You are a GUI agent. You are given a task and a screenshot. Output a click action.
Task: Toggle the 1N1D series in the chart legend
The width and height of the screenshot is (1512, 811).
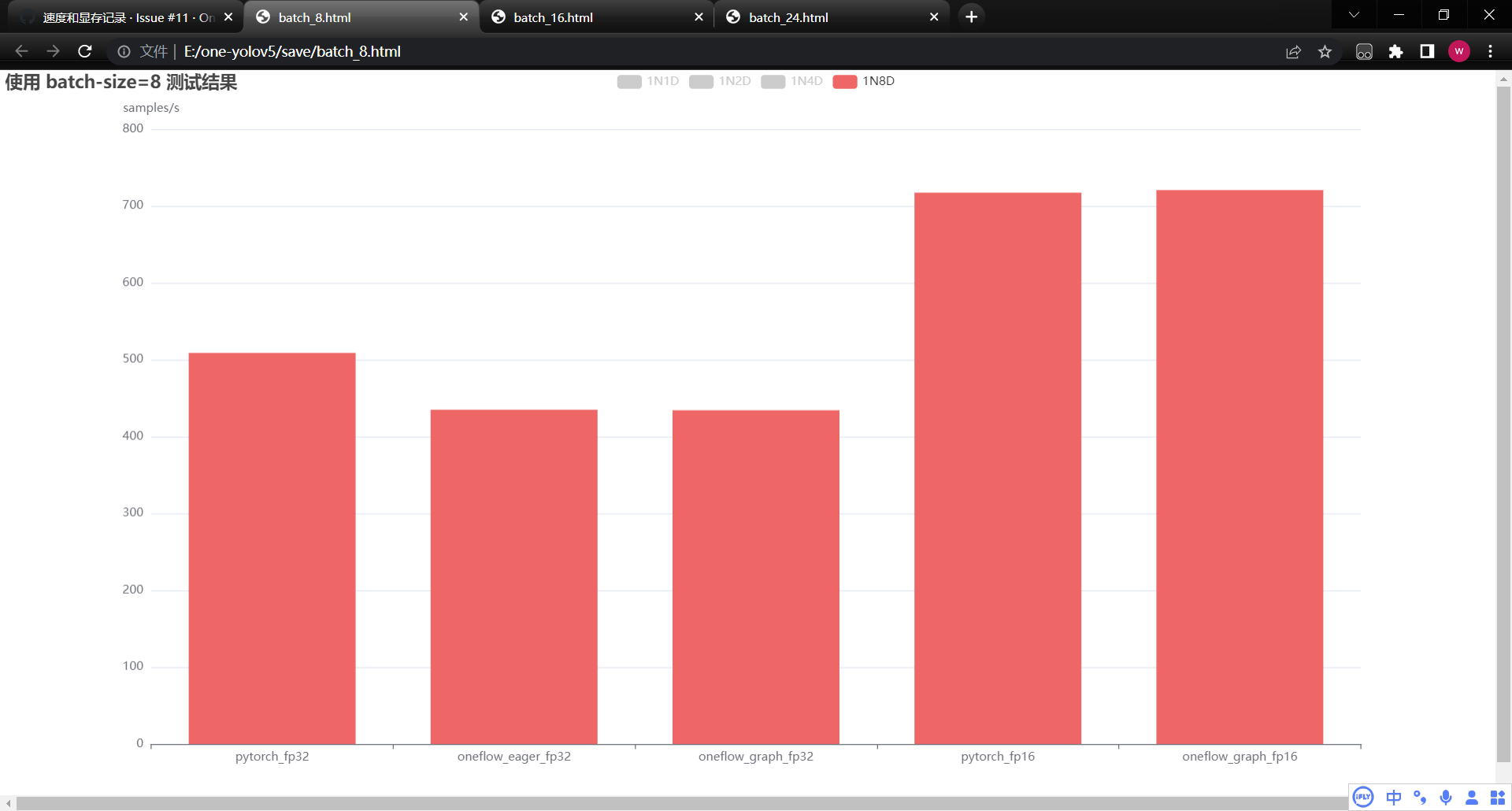647,81
